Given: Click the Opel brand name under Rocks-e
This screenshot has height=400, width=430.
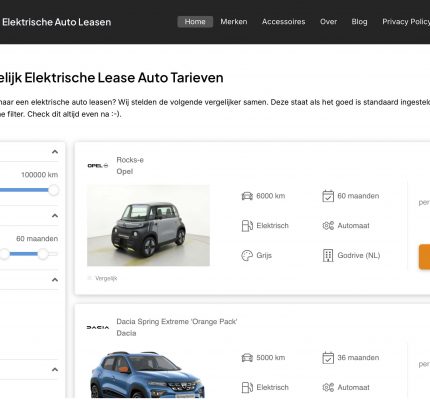Looking at the screenshot, I should tap(125, 171).
